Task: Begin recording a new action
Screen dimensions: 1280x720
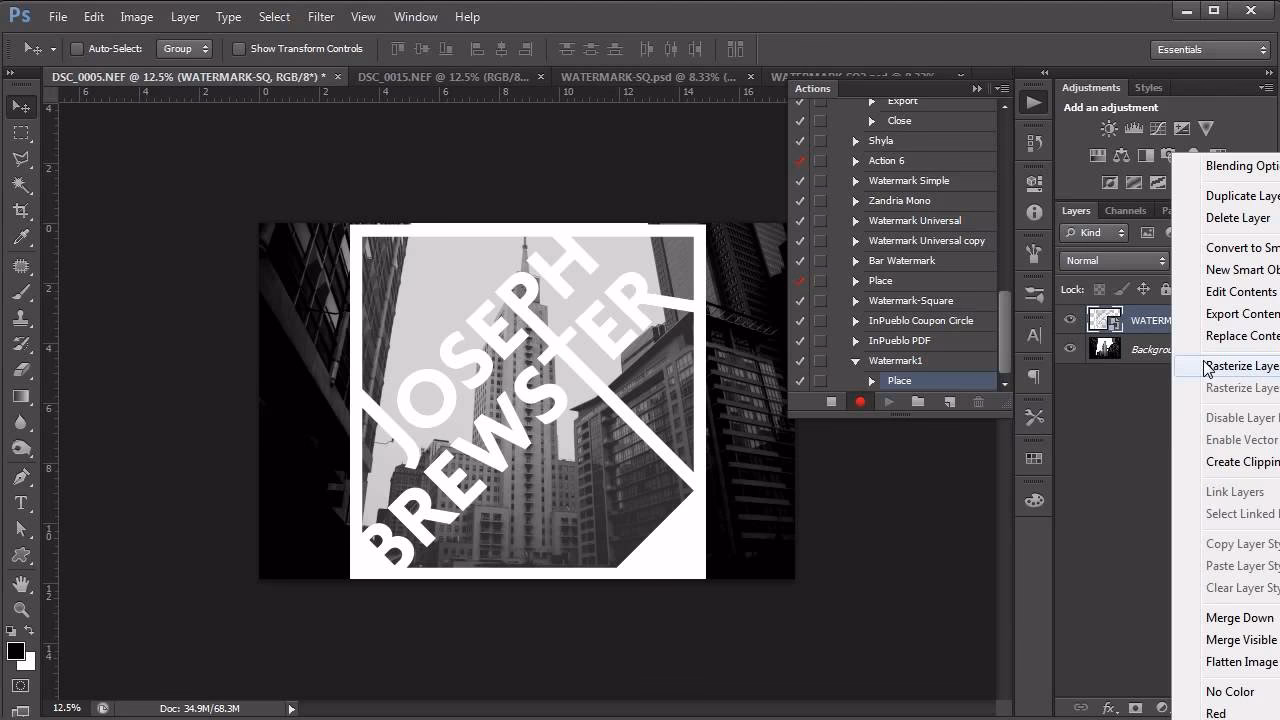Action: tap(859, 402)
